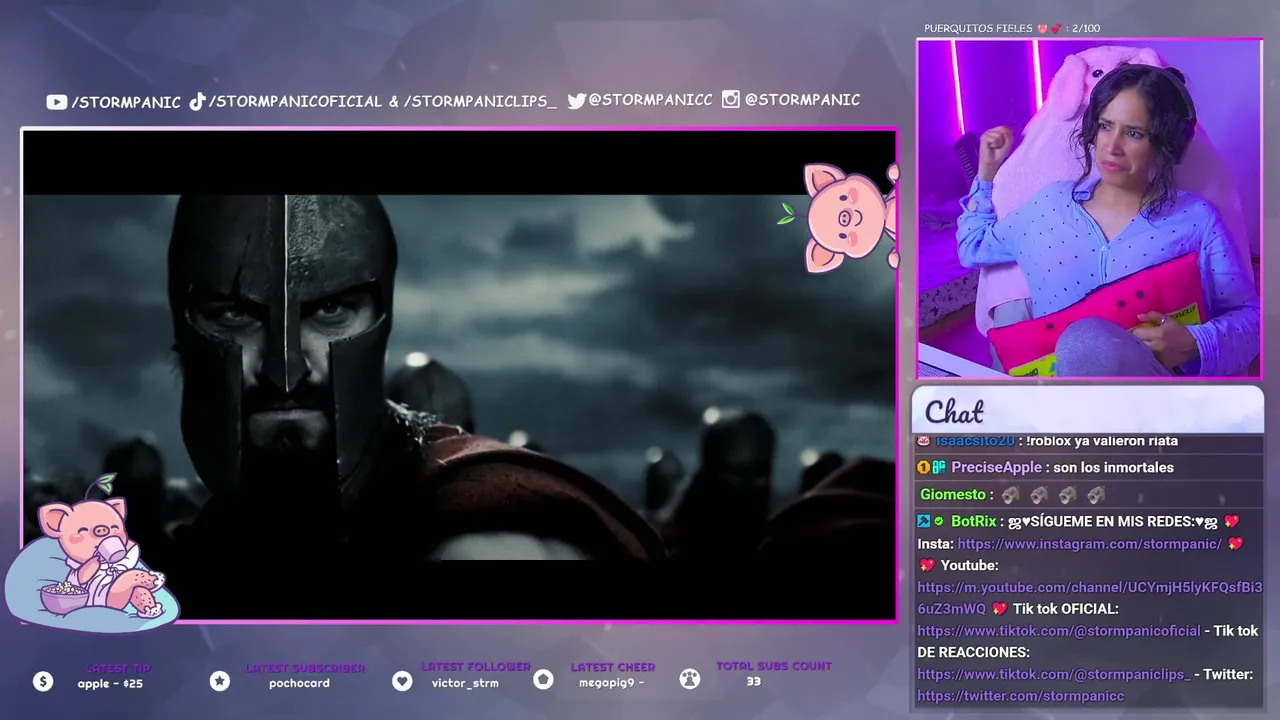1280x720 pixels.
Task: Click the sparkling heart emoji before Youtube:
Action: 926,566
